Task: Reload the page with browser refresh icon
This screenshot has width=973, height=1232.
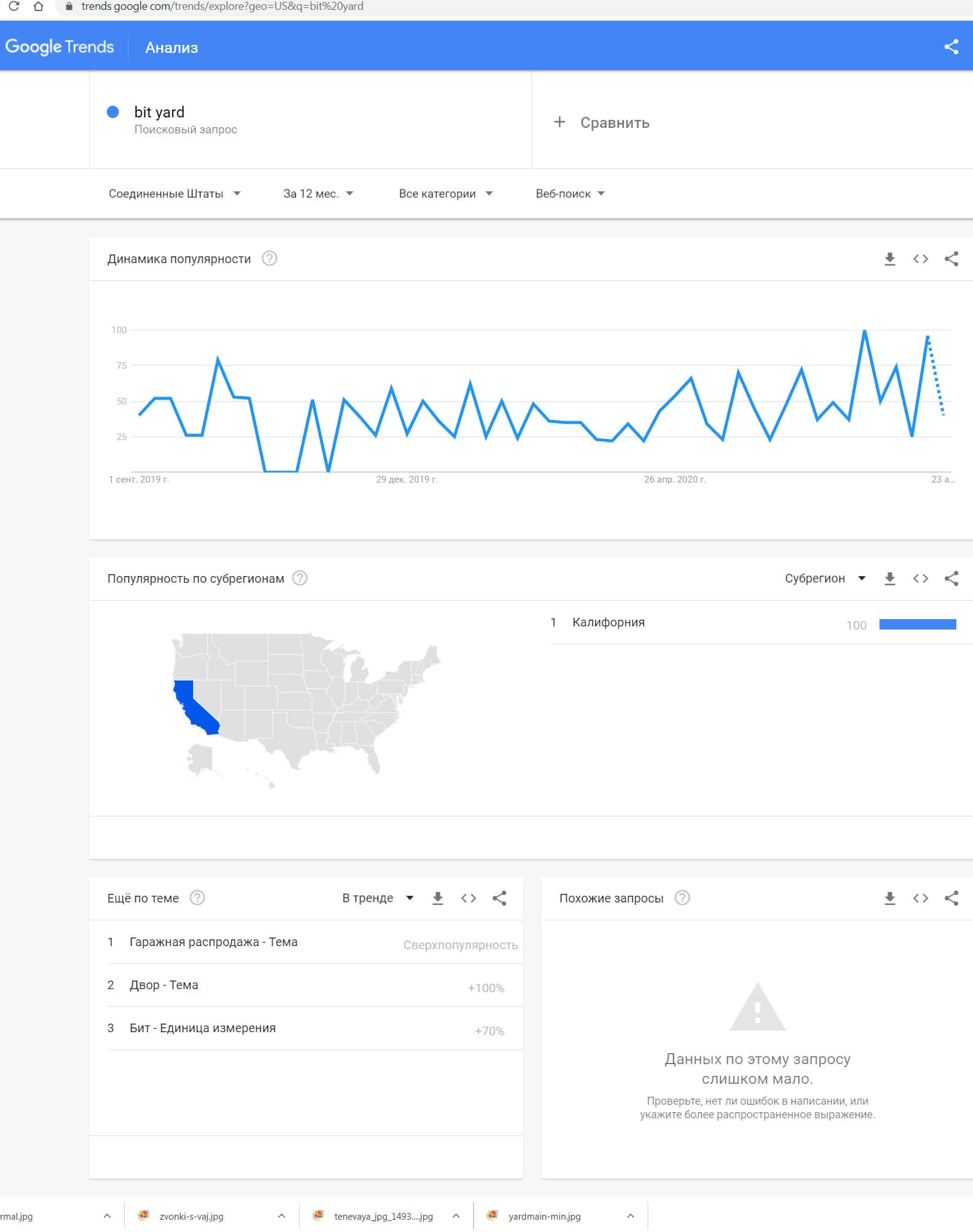Action: [x=14, y=6]
